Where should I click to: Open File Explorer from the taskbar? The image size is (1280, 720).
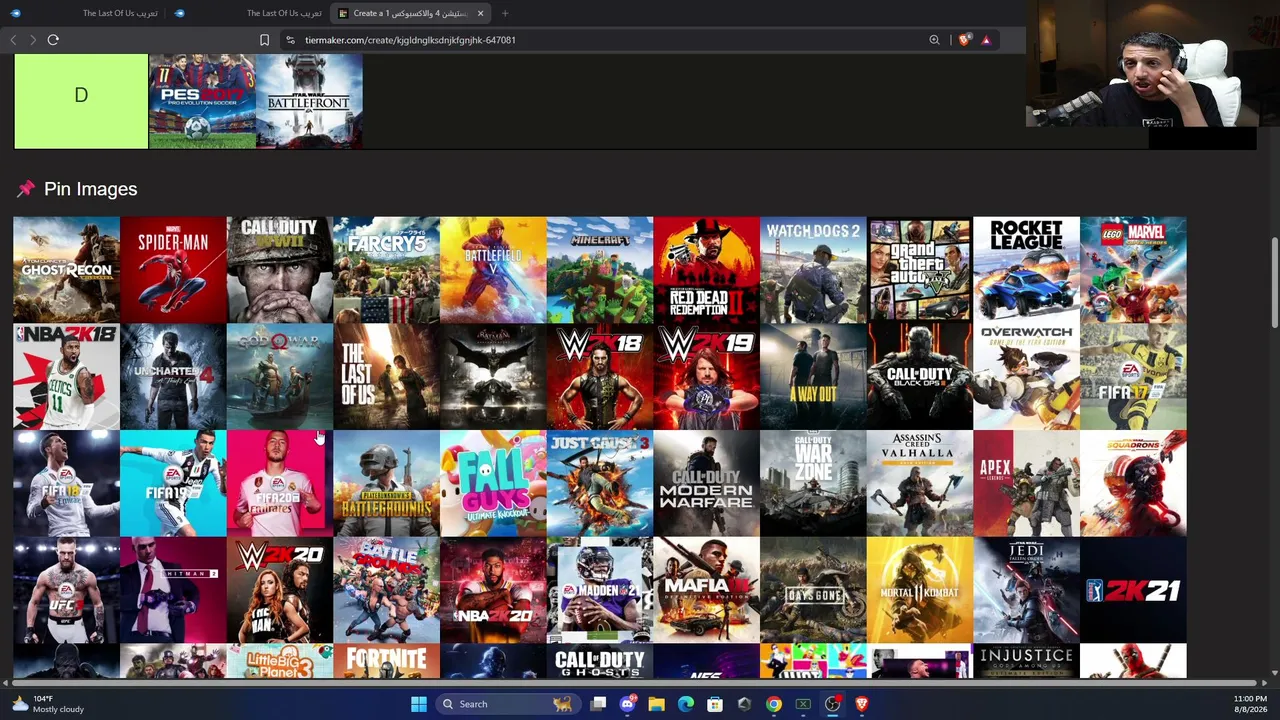tap(656, 704)
